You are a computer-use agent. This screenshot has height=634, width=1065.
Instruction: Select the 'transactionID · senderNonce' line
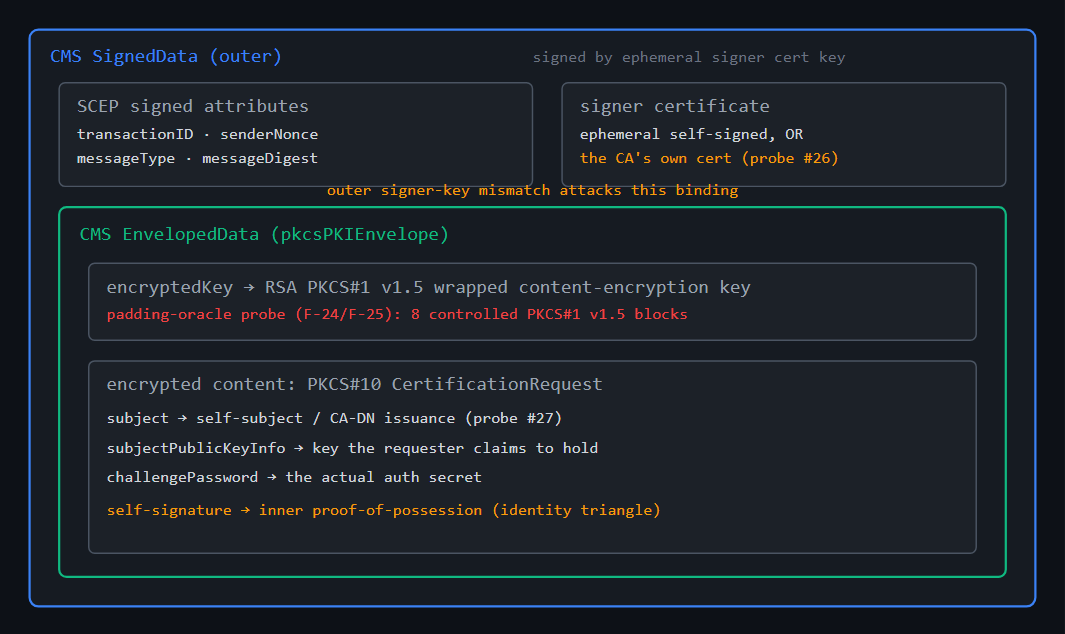click(197, 135)
